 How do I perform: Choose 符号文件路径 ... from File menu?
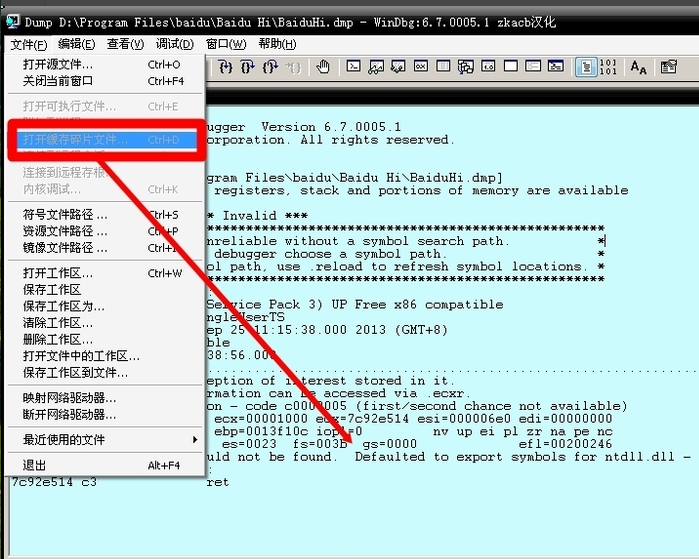click(x=65, y=214)
